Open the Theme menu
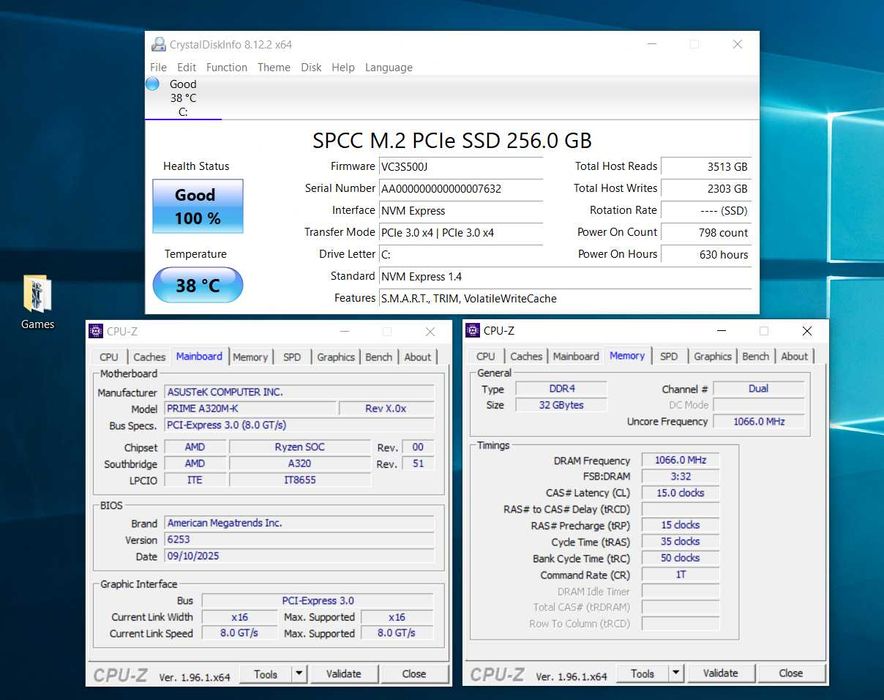This screenshot has width=884, height=700. (274, 67)
